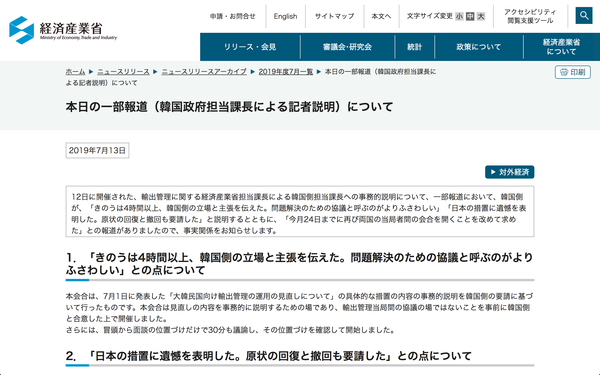
Task: Set font size to 小 (small)
Action: (x=459, y=16)
